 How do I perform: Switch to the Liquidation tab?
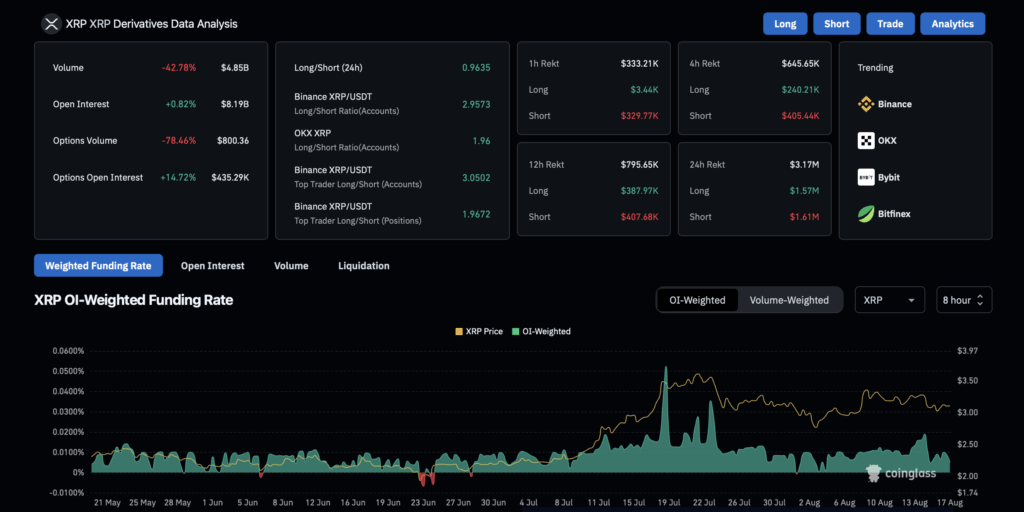[x=364, y=266]
